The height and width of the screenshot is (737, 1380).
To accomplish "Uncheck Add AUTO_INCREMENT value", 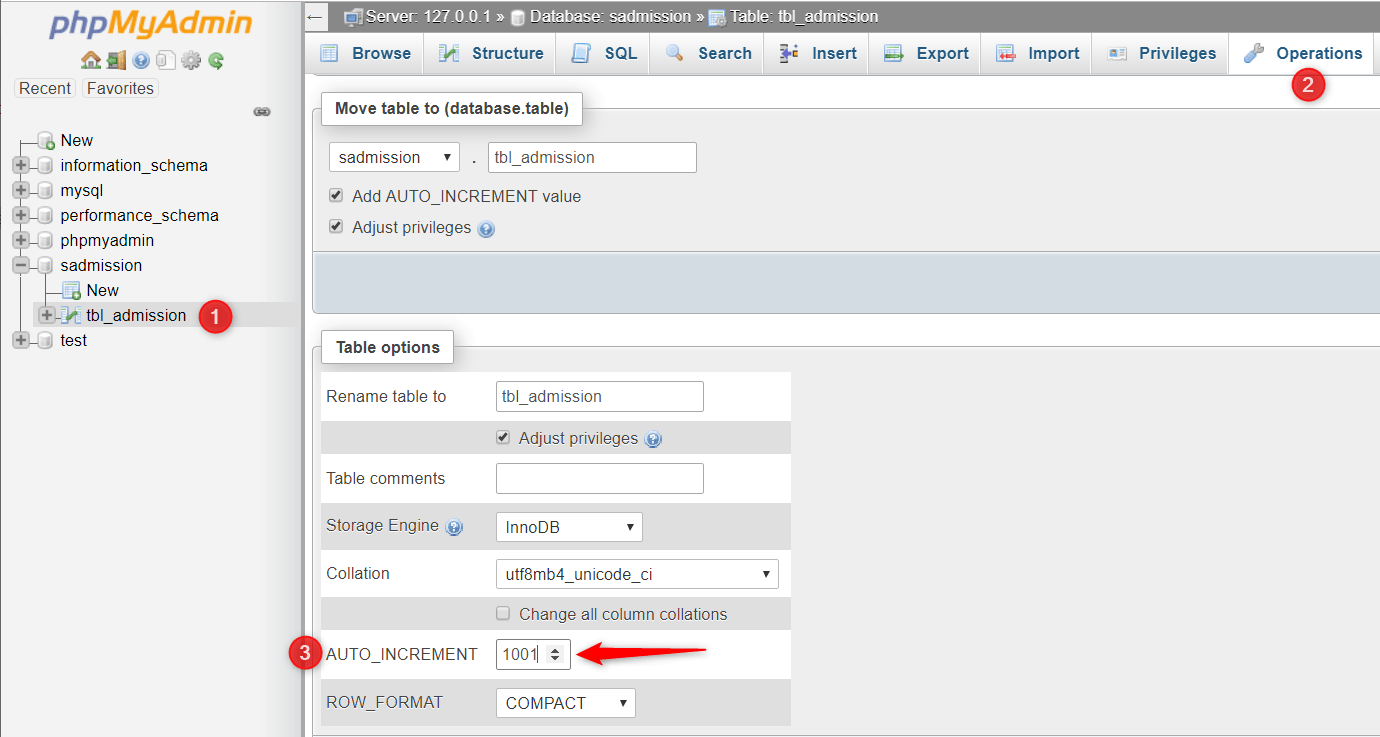I will [x=335, y=195].
